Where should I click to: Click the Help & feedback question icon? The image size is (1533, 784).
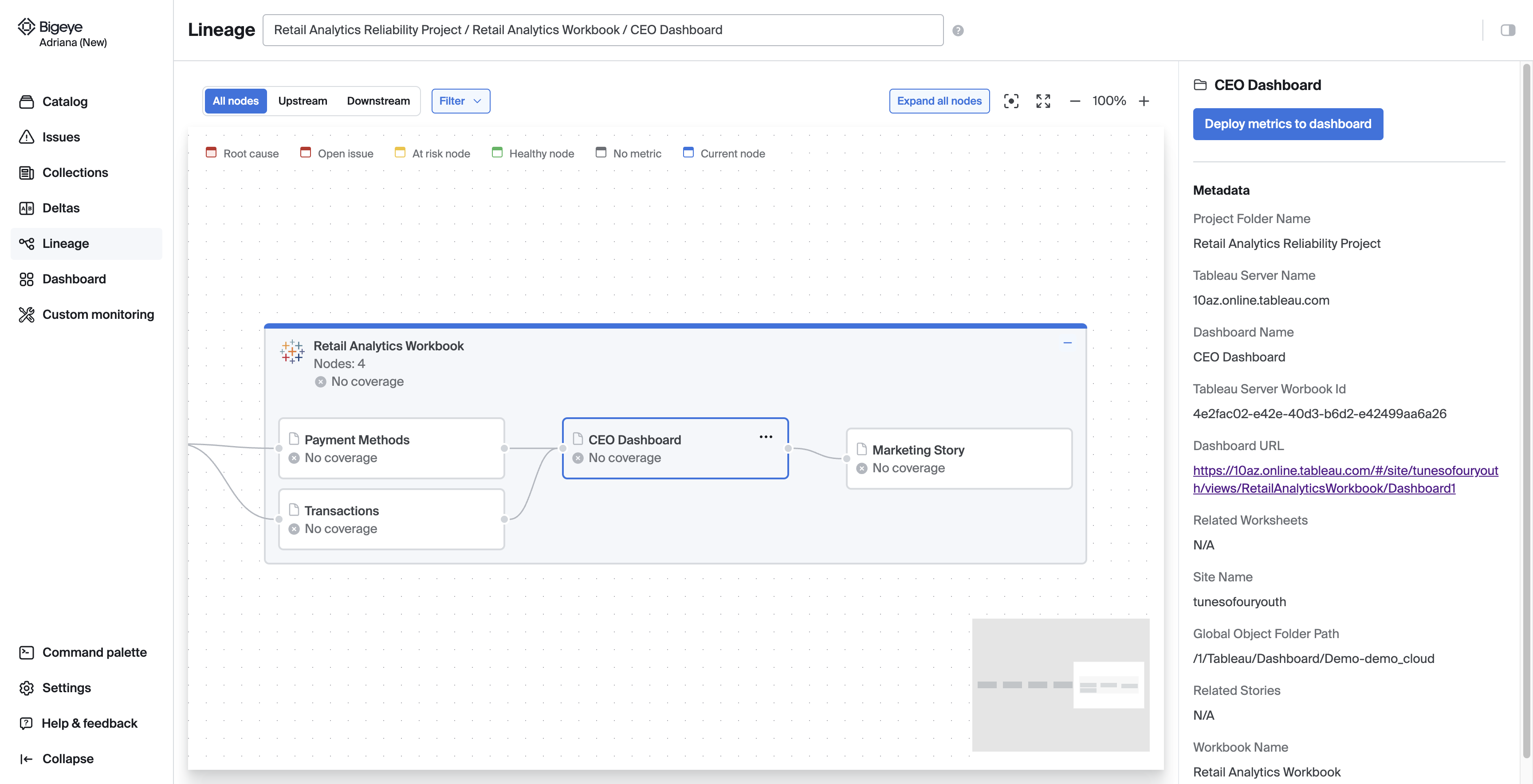coord(26,723)
